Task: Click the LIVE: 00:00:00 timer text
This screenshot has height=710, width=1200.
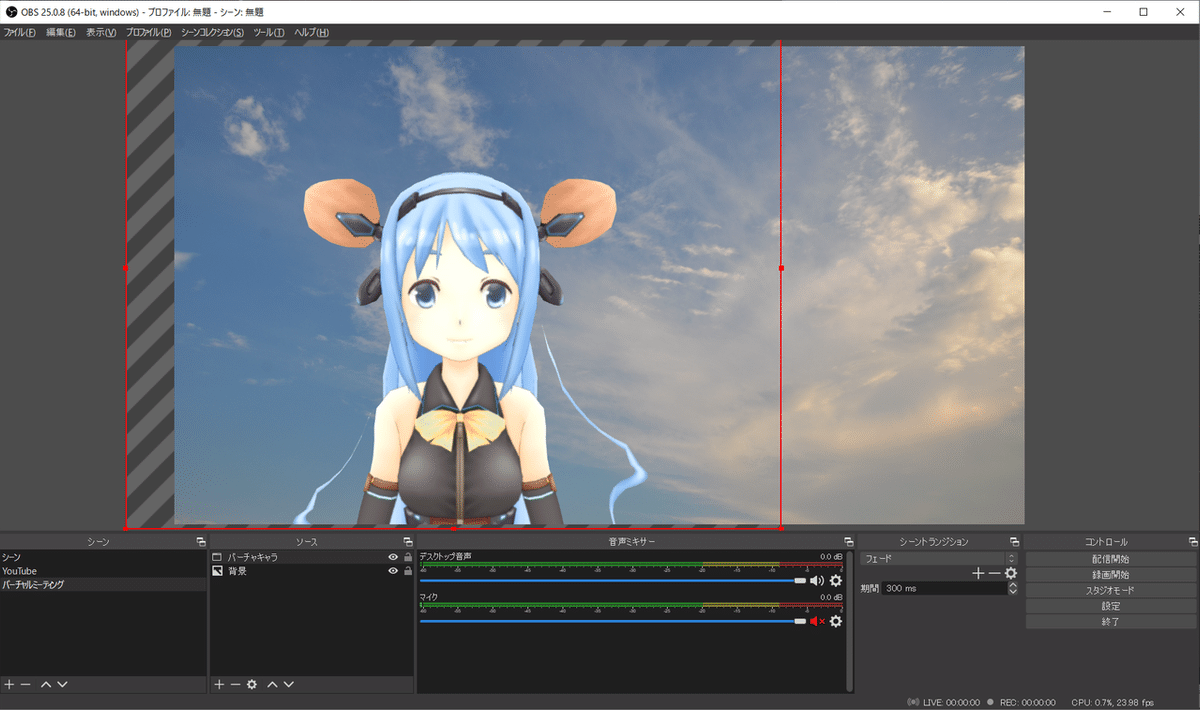Action: click(951, 702)
